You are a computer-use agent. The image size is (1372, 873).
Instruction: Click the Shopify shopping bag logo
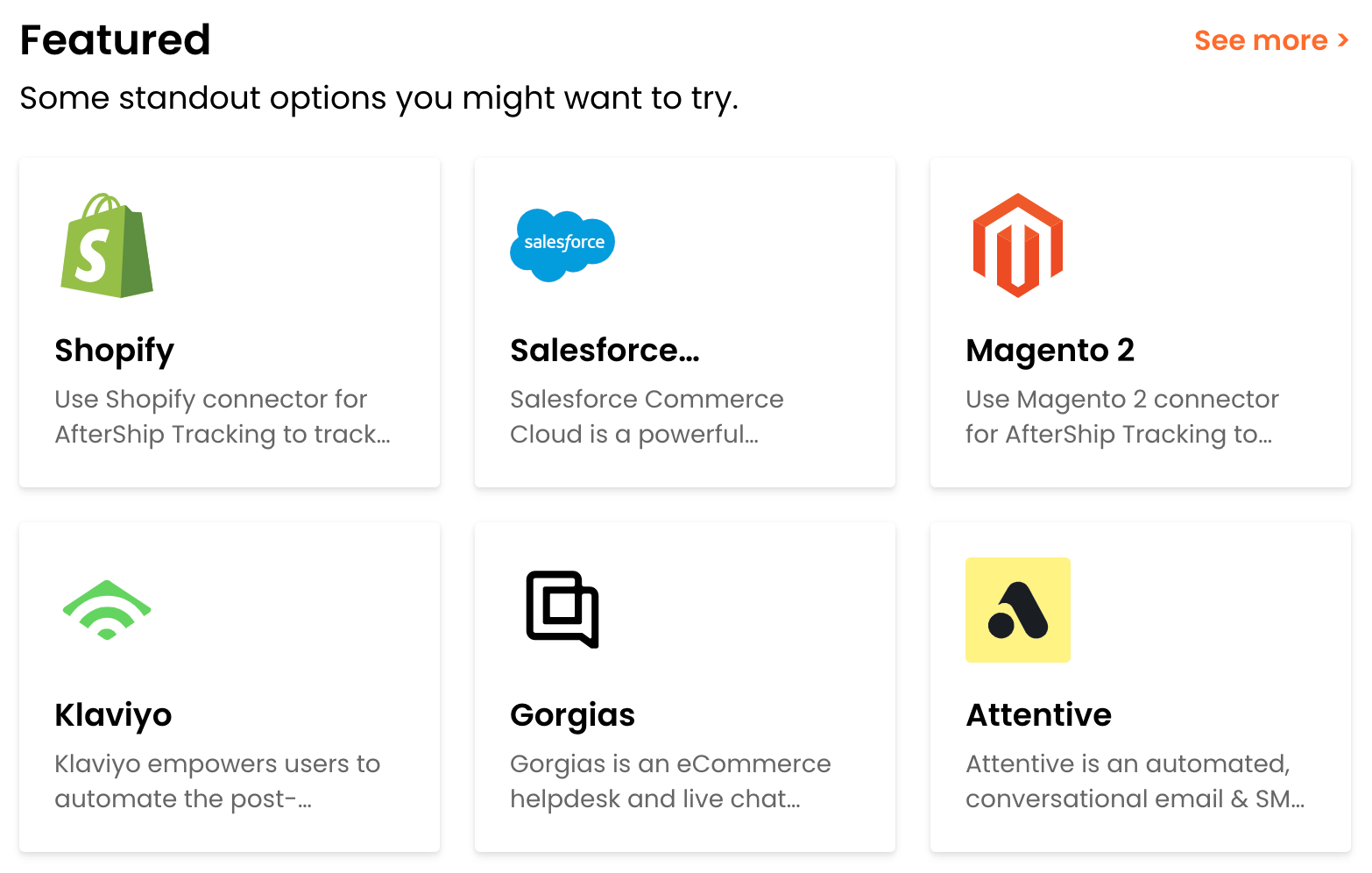[107, 245]
